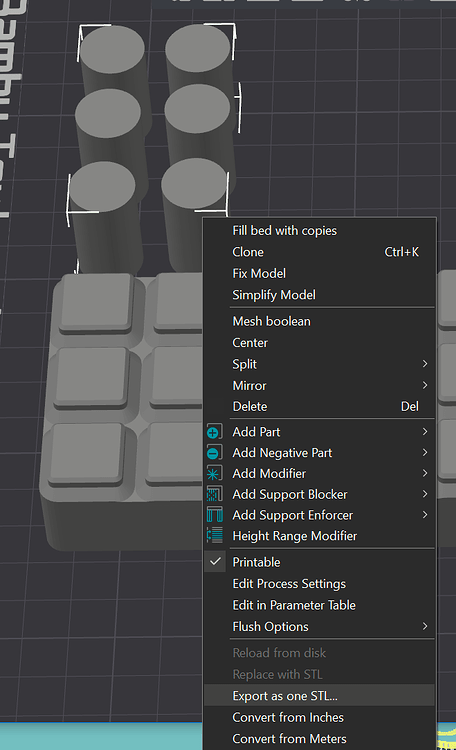
Task: Select Simplify Model
Action: (320, 295)
